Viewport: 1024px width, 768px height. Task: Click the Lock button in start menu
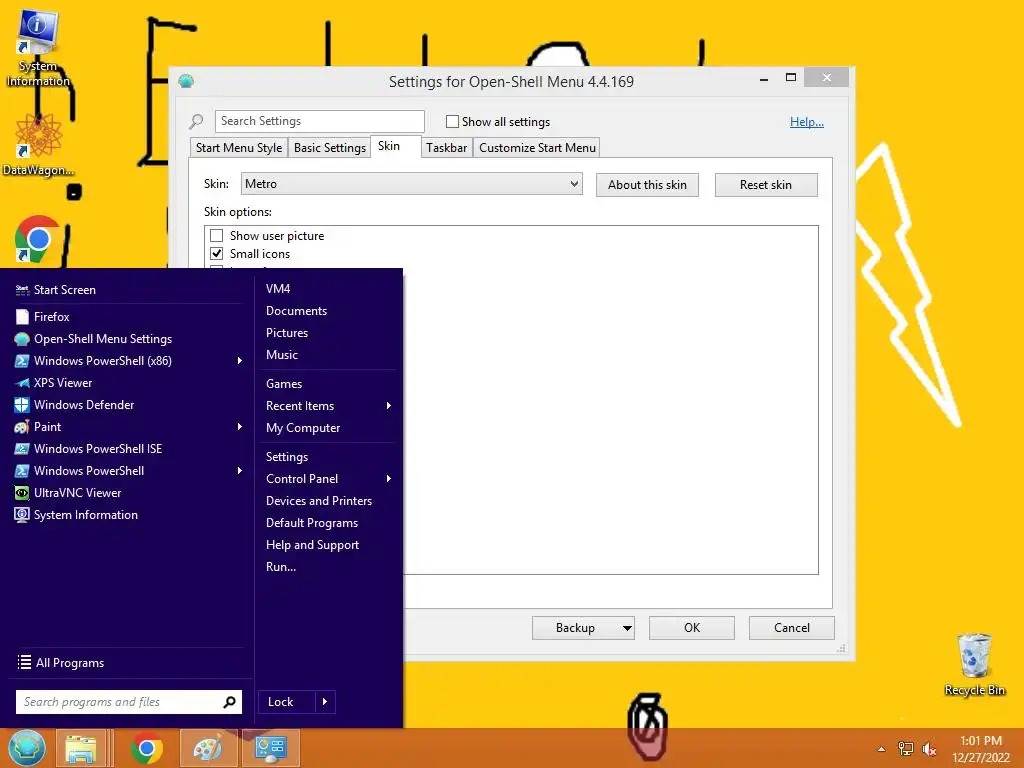[287, 702]
